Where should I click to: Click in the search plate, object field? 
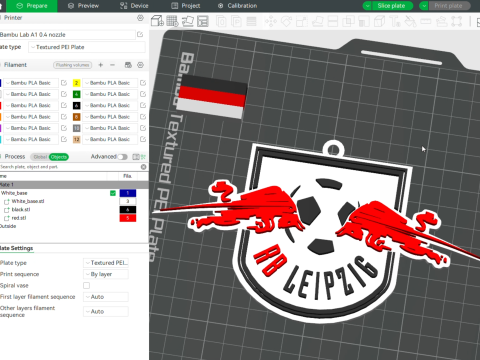pos(69,167)
